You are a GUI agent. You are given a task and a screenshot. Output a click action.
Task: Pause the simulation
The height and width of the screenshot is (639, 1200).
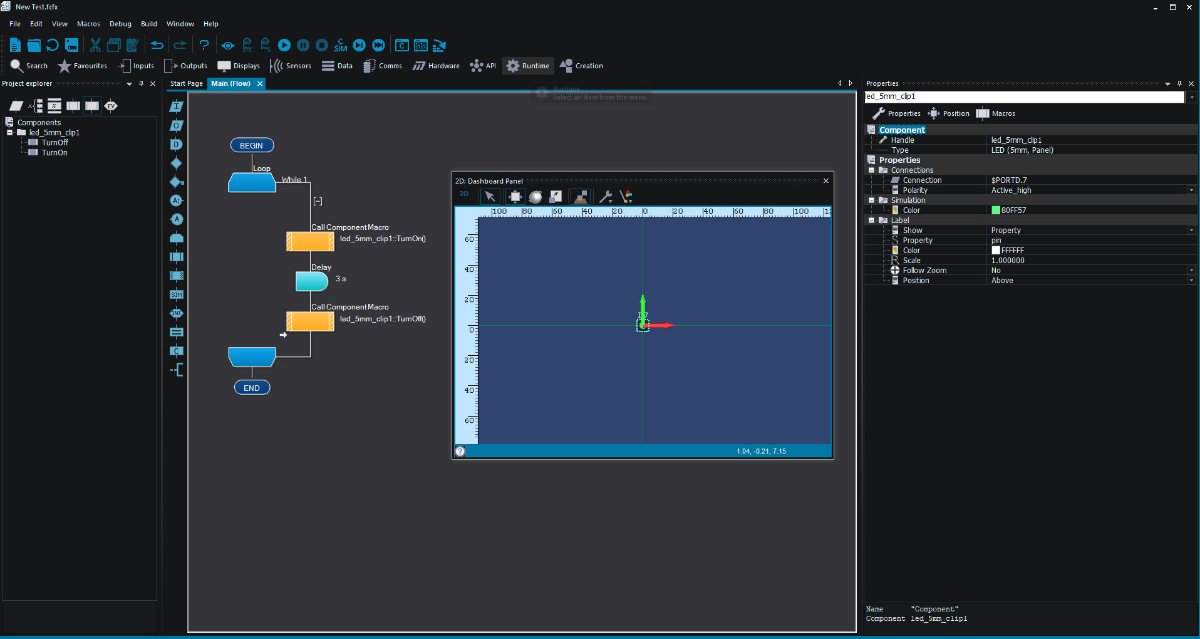(x=303, y=45)
